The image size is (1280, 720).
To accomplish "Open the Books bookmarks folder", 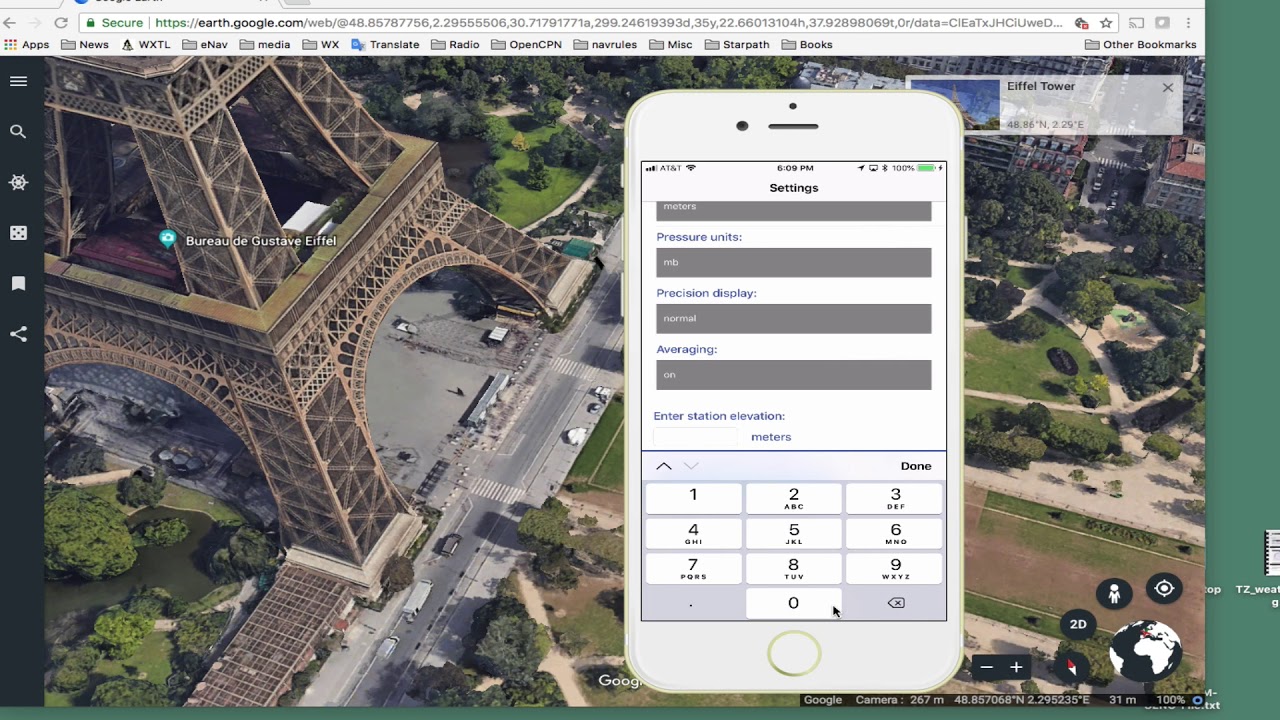I will coord(807,44).
